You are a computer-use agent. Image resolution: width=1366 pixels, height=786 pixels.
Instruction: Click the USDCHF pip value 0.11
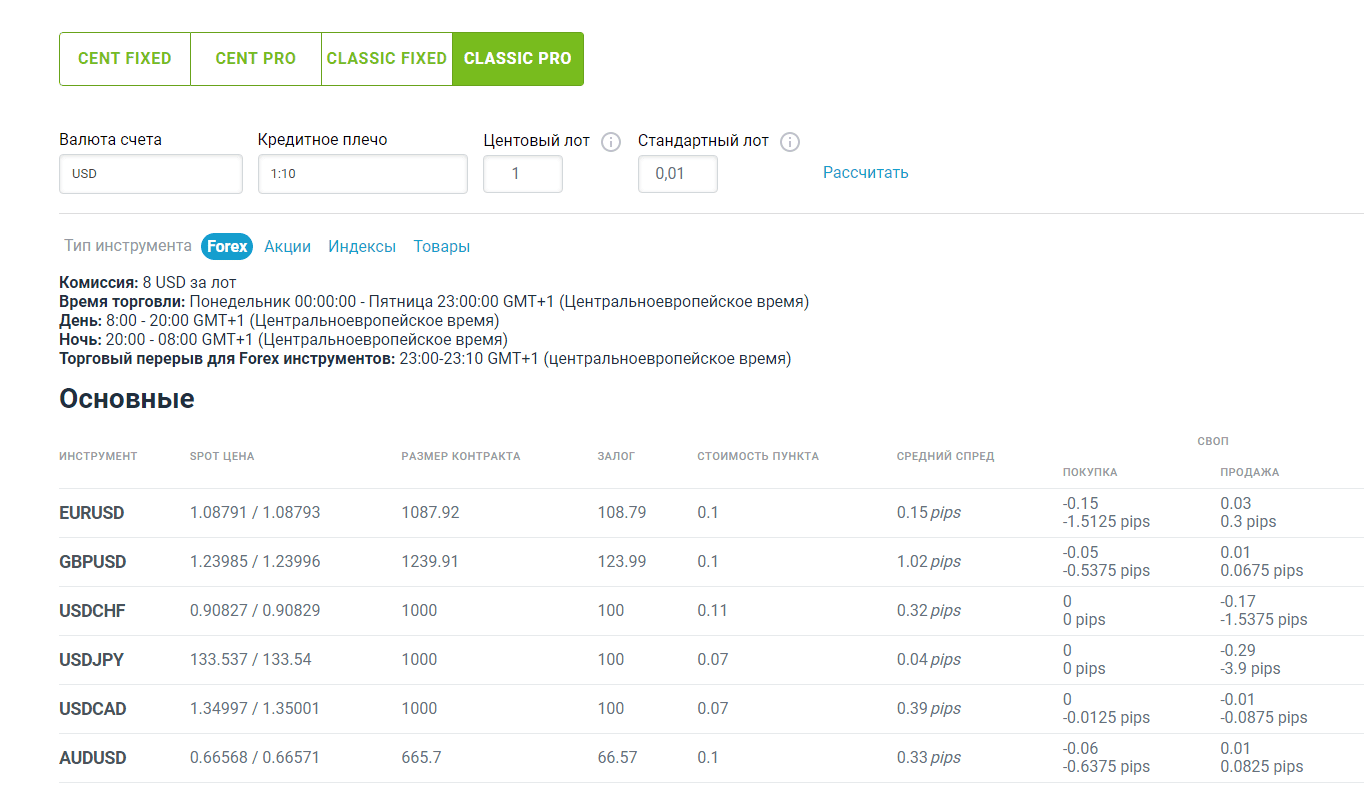pos(713,611)
